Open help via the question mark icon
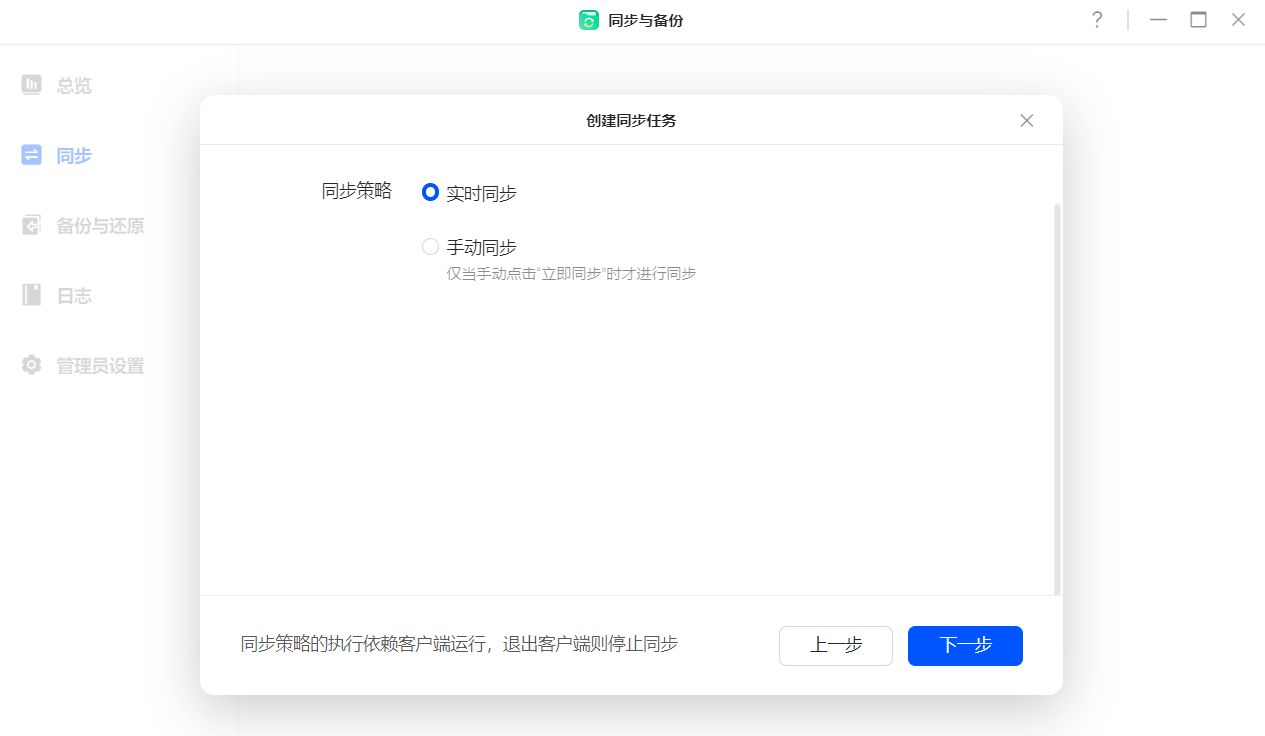This screenshot has height=736, width=1265. [1097, 20]
